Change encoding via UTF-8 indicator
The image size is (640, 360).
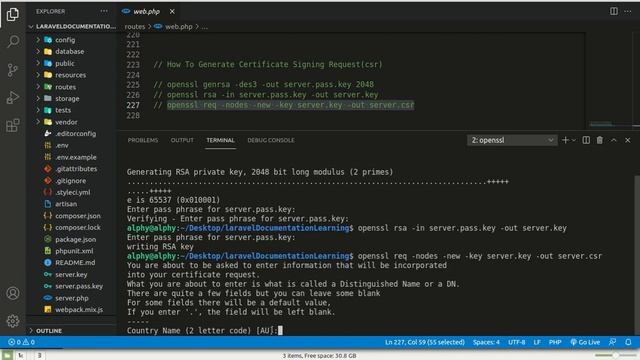pos(516,342)
